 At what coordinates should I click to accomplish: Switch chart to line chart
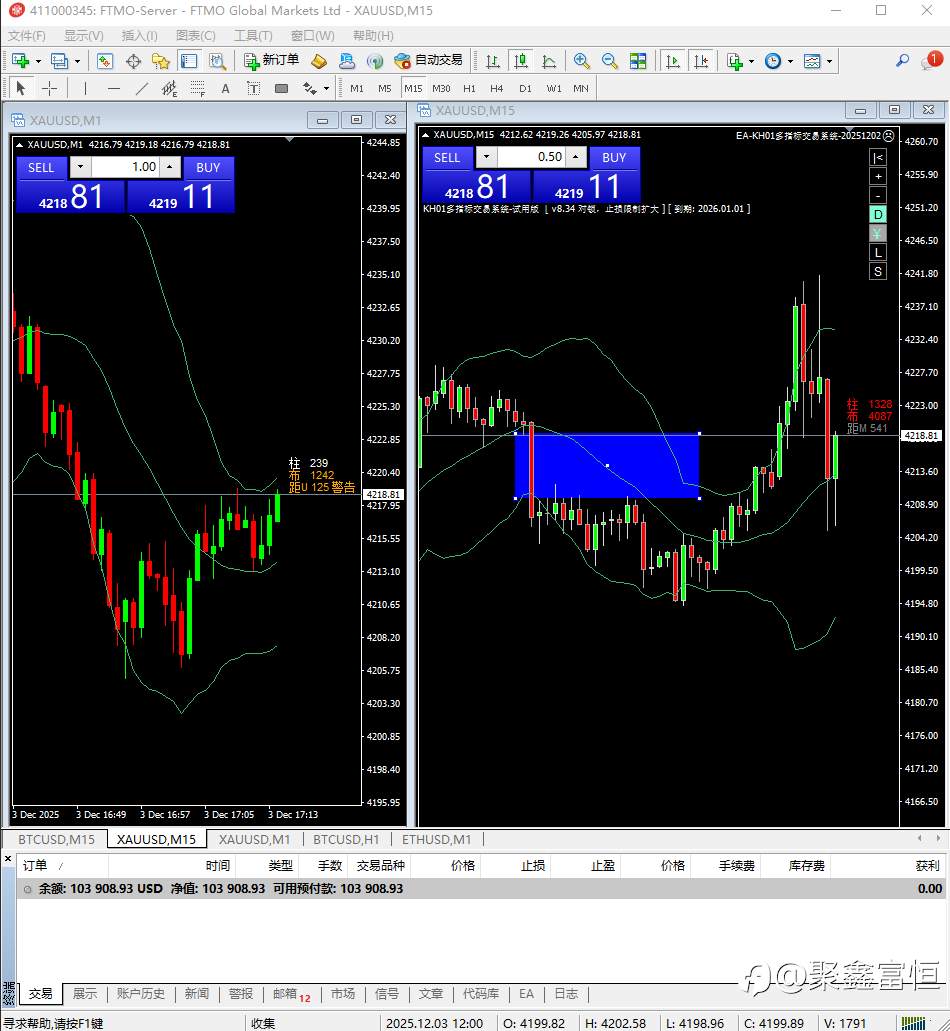coord(549,61)
